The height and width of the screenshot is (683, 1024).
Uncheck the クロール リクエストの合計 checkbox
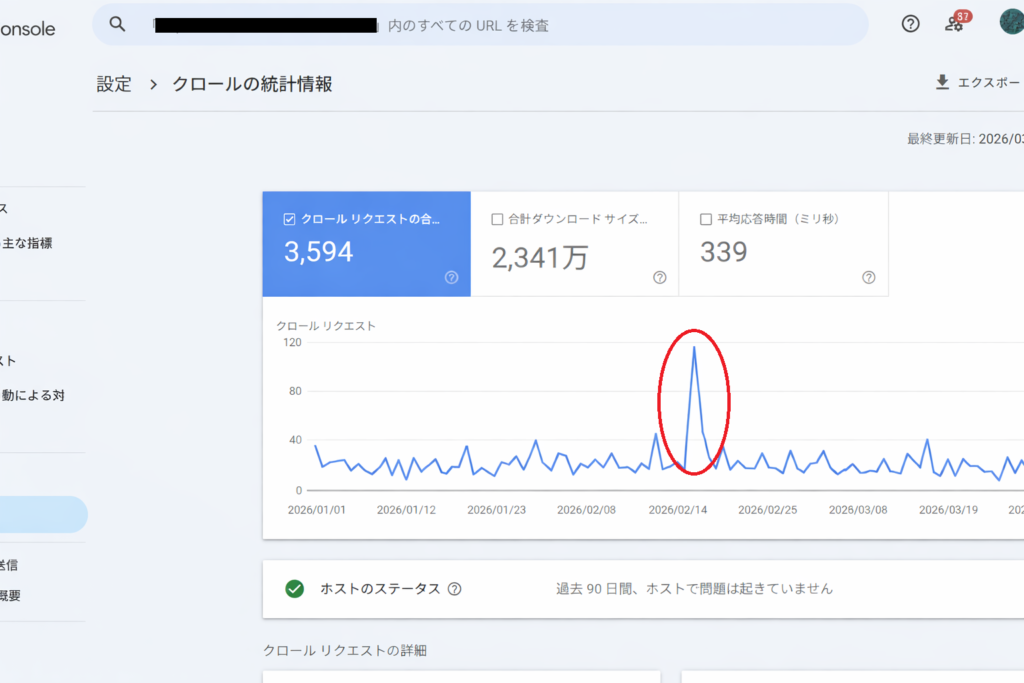point(289,219)
